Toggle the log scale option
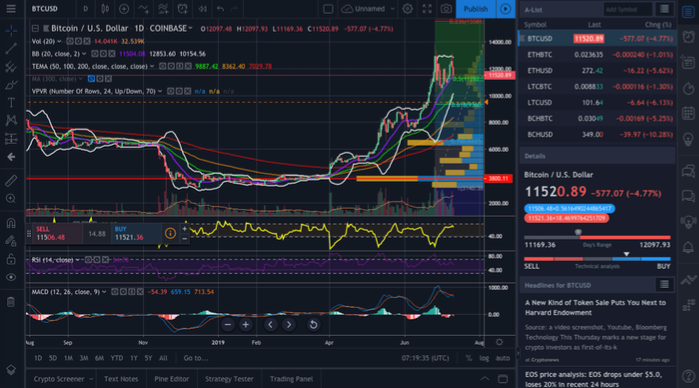 click(484, 358)
